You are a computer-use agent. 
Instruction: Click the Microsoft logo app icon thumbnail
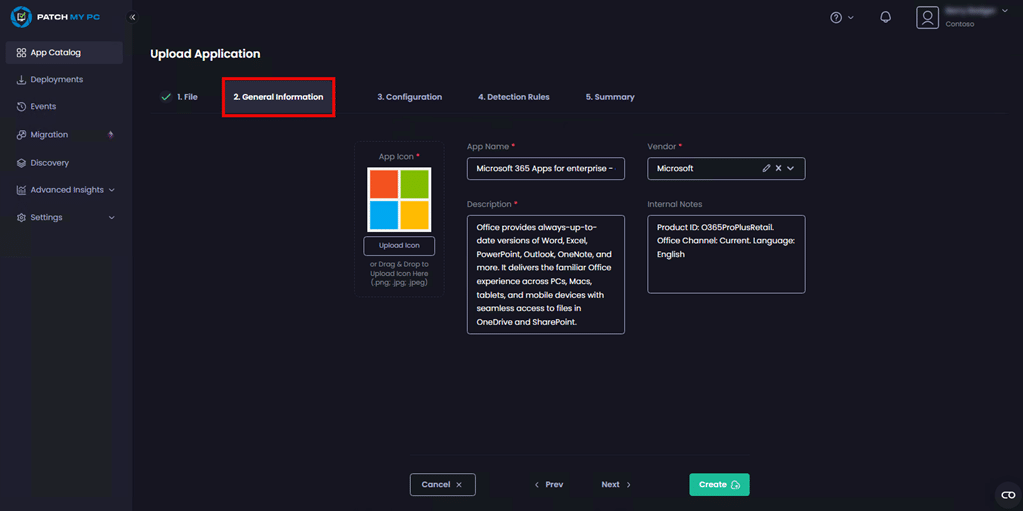tap(399, 199)
